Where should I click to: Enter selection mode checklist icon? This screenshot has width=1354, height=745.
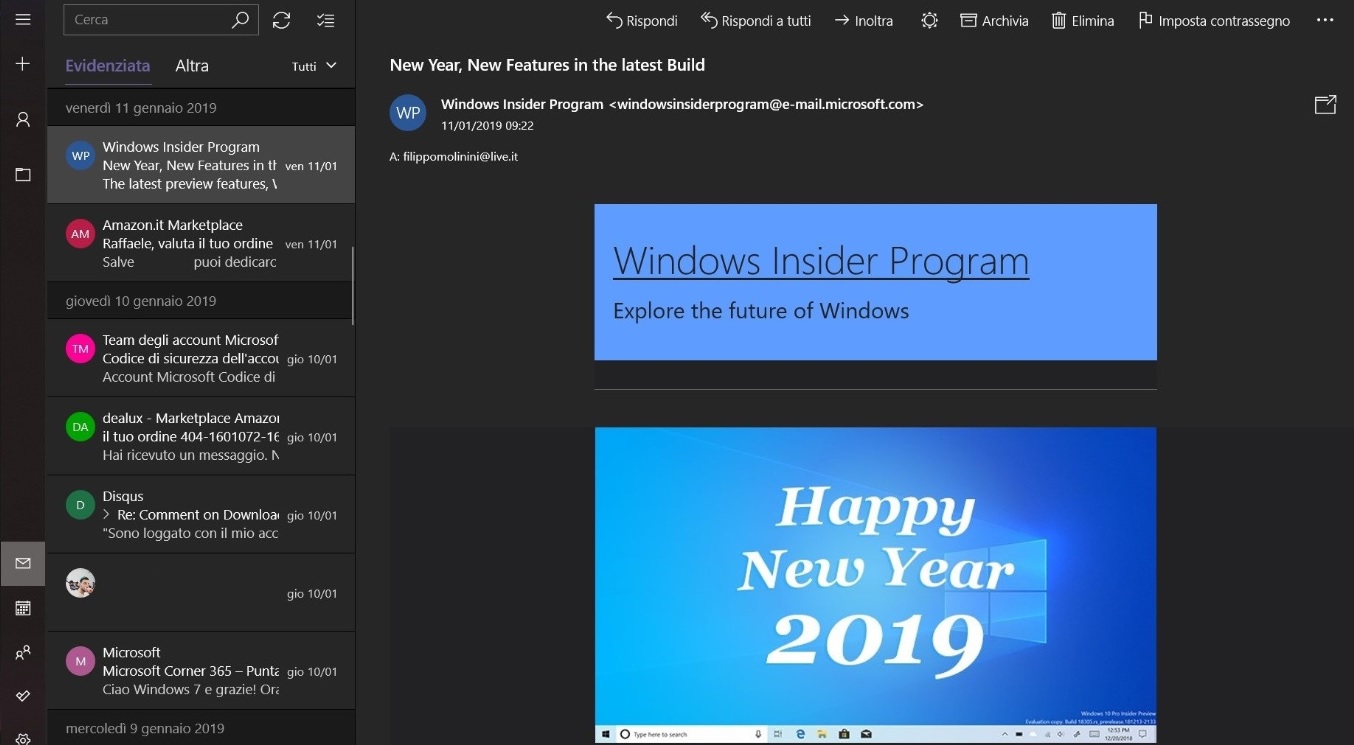325,20
